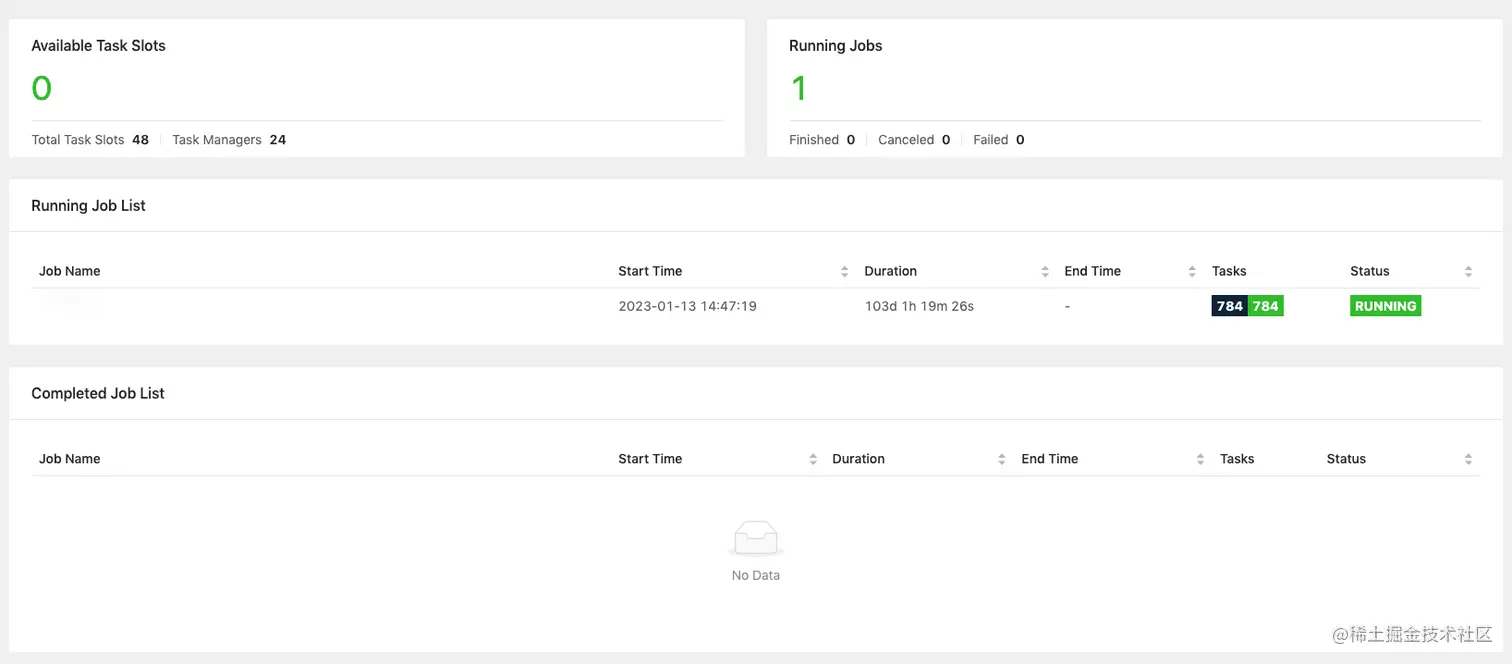Screen dimensions: 1512x664
Task: Click the dark 784 running tasks badge
Action: (x=1229, y=306)
